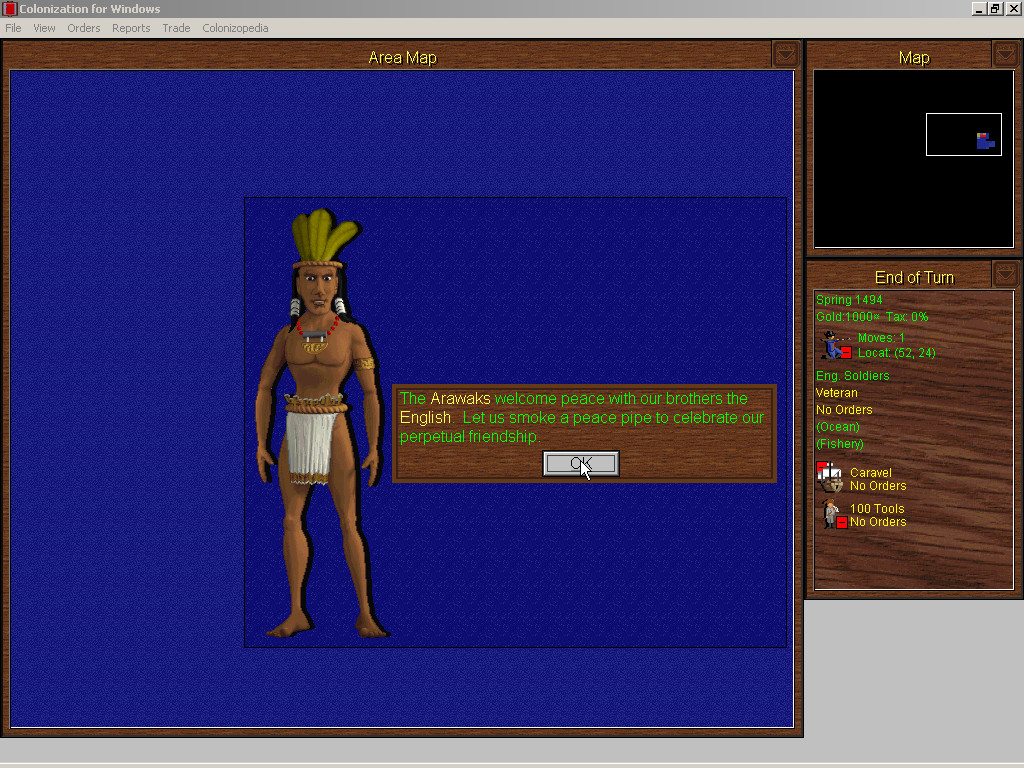1024x768 pixels.
Task: Select the Caravel ship icon
Action: (x=829, y=477)
